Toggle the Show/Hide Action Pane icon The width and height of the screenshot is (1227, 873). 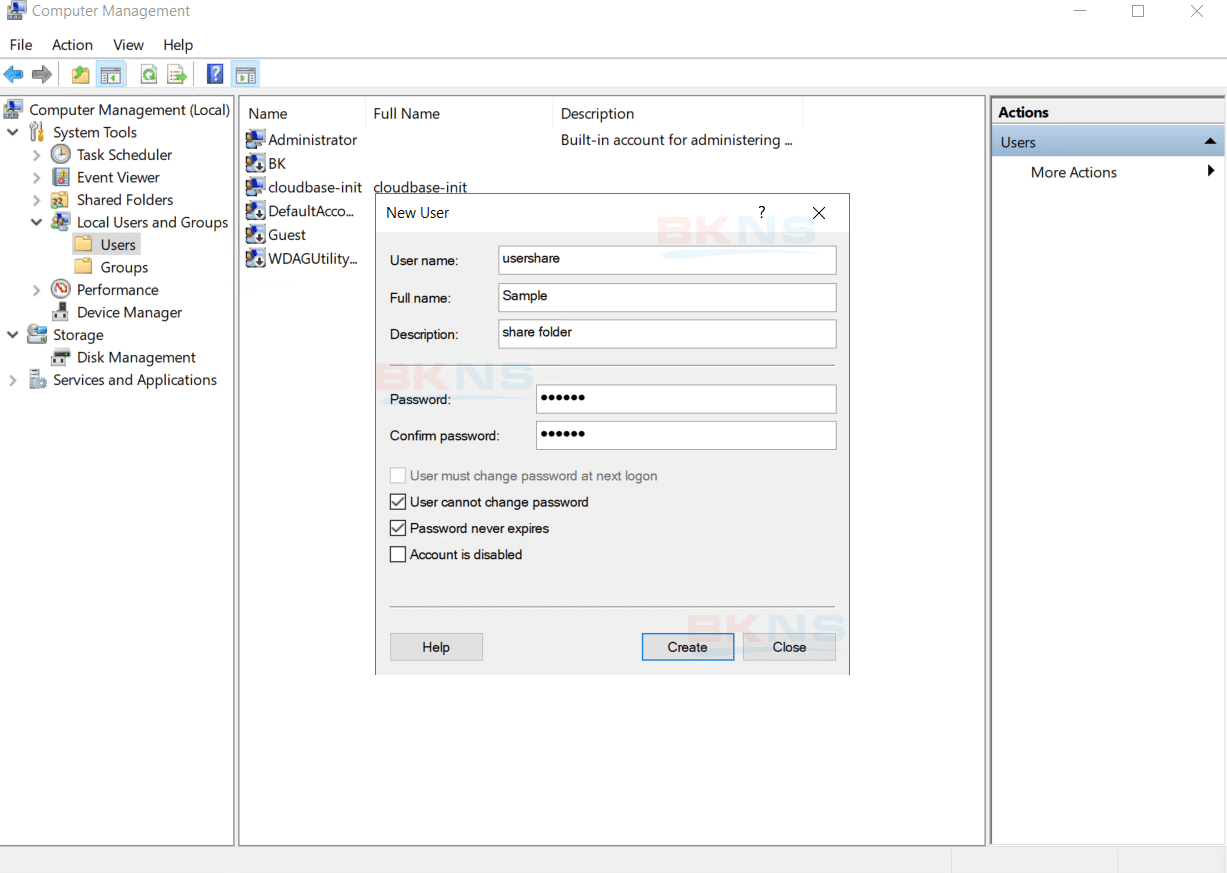pyautogui.click(x=245, y=74)
